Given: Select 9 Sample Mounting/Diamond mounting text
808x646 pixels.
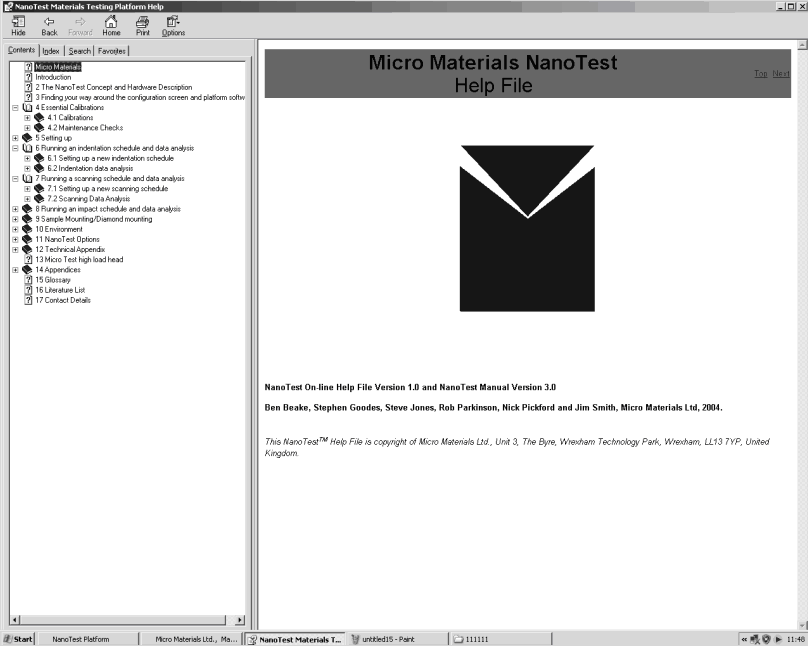Looking at the screenshot, I should point(94,219).
